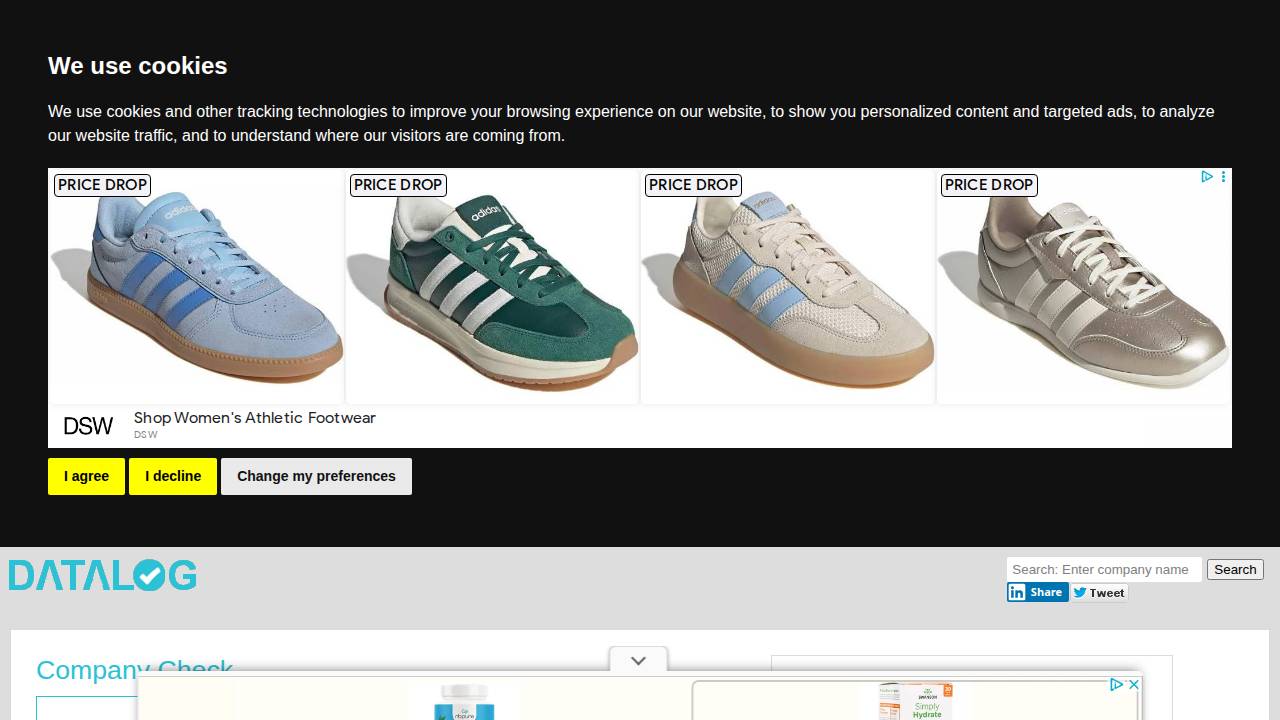Click the Twitter Tweet button
The image size is (1280, 720).
pos(1099,593)
